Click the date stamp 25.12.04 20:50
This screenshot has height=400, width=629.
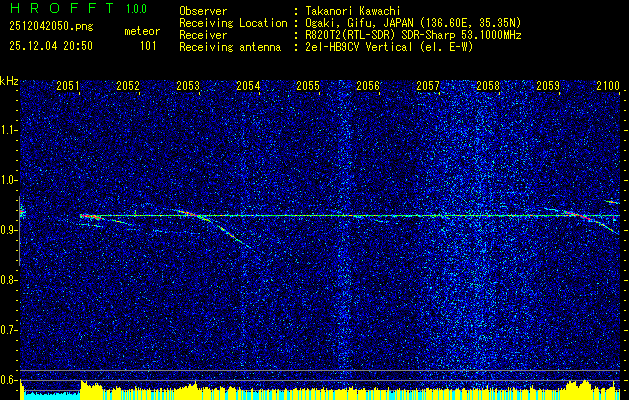click(x=51, y=46)
